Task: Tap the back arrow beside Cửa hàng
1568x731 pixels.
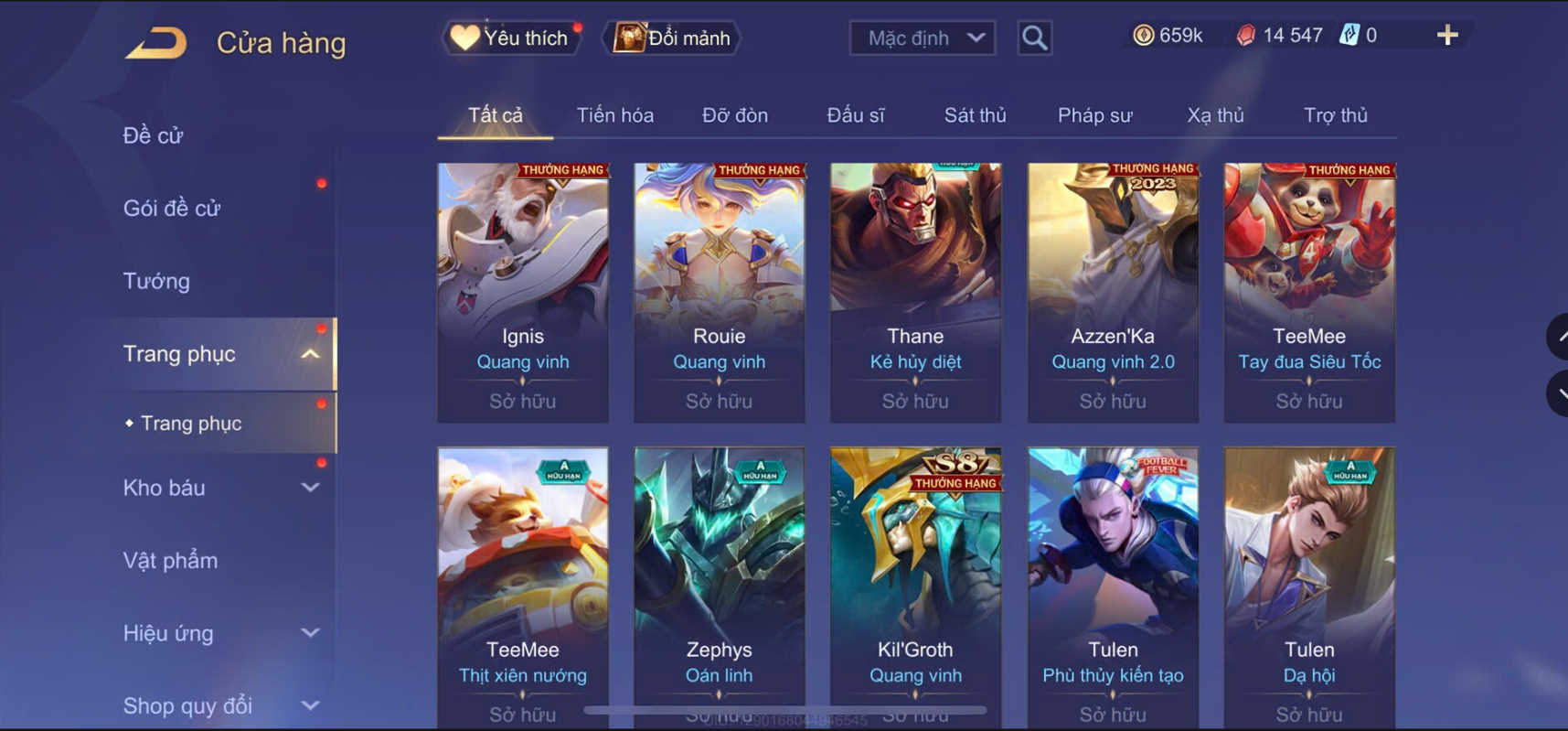Action: [156, 43]
